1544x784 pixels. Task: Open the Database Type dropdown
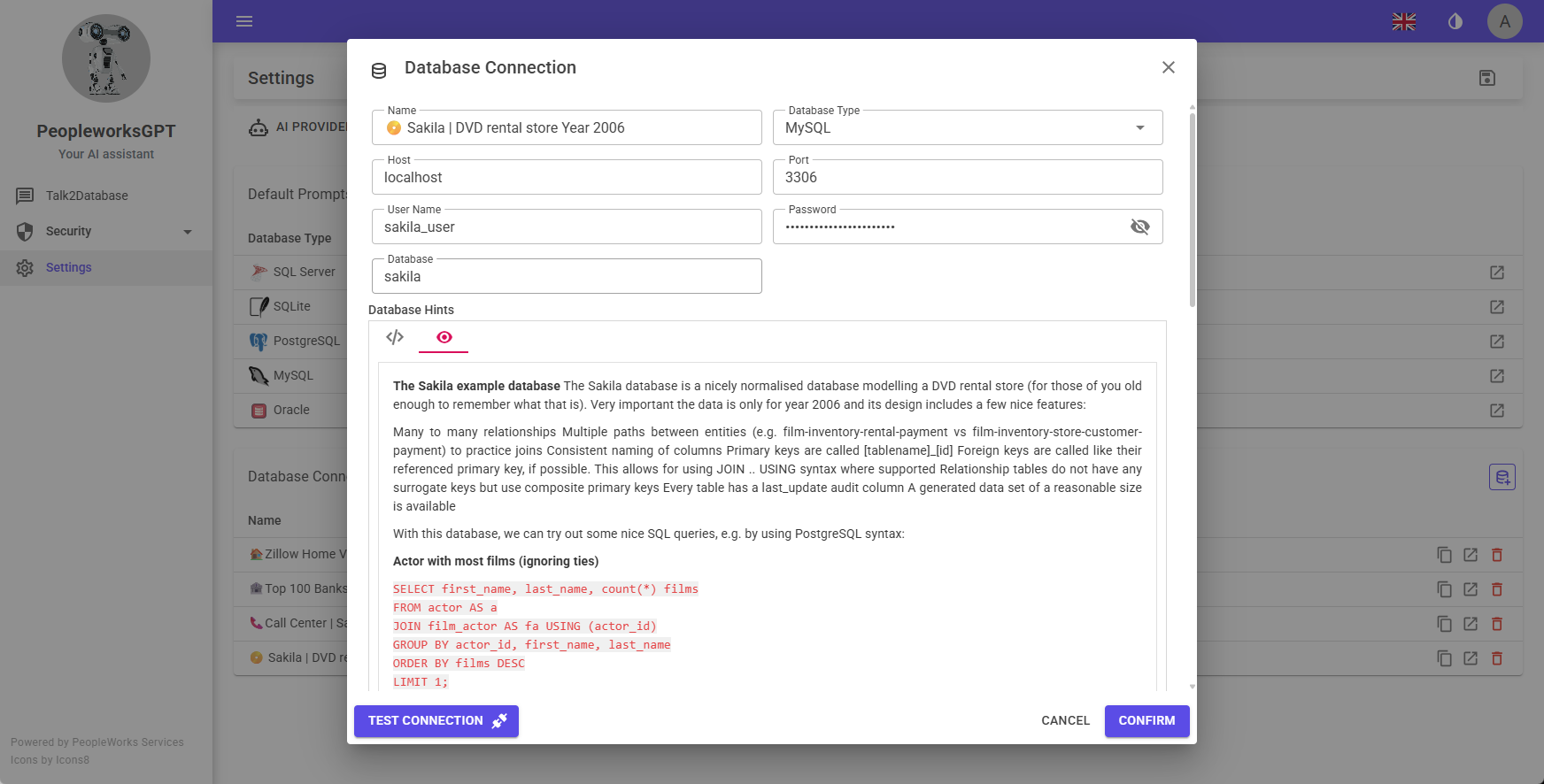(968, 127)
